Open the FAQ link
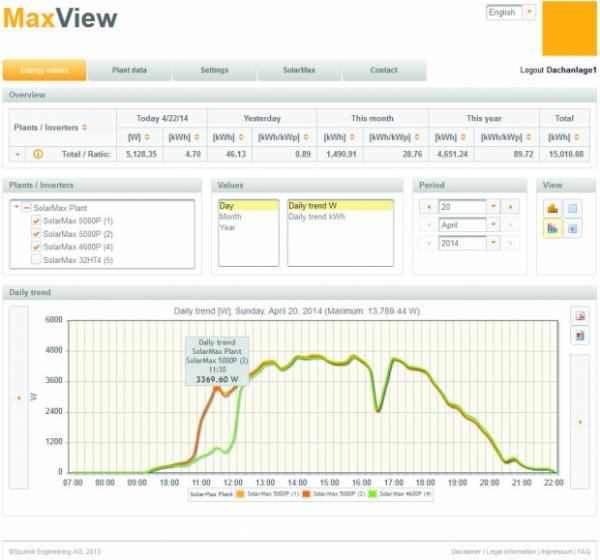The image size is (600, 560). (x=584, y=552)
